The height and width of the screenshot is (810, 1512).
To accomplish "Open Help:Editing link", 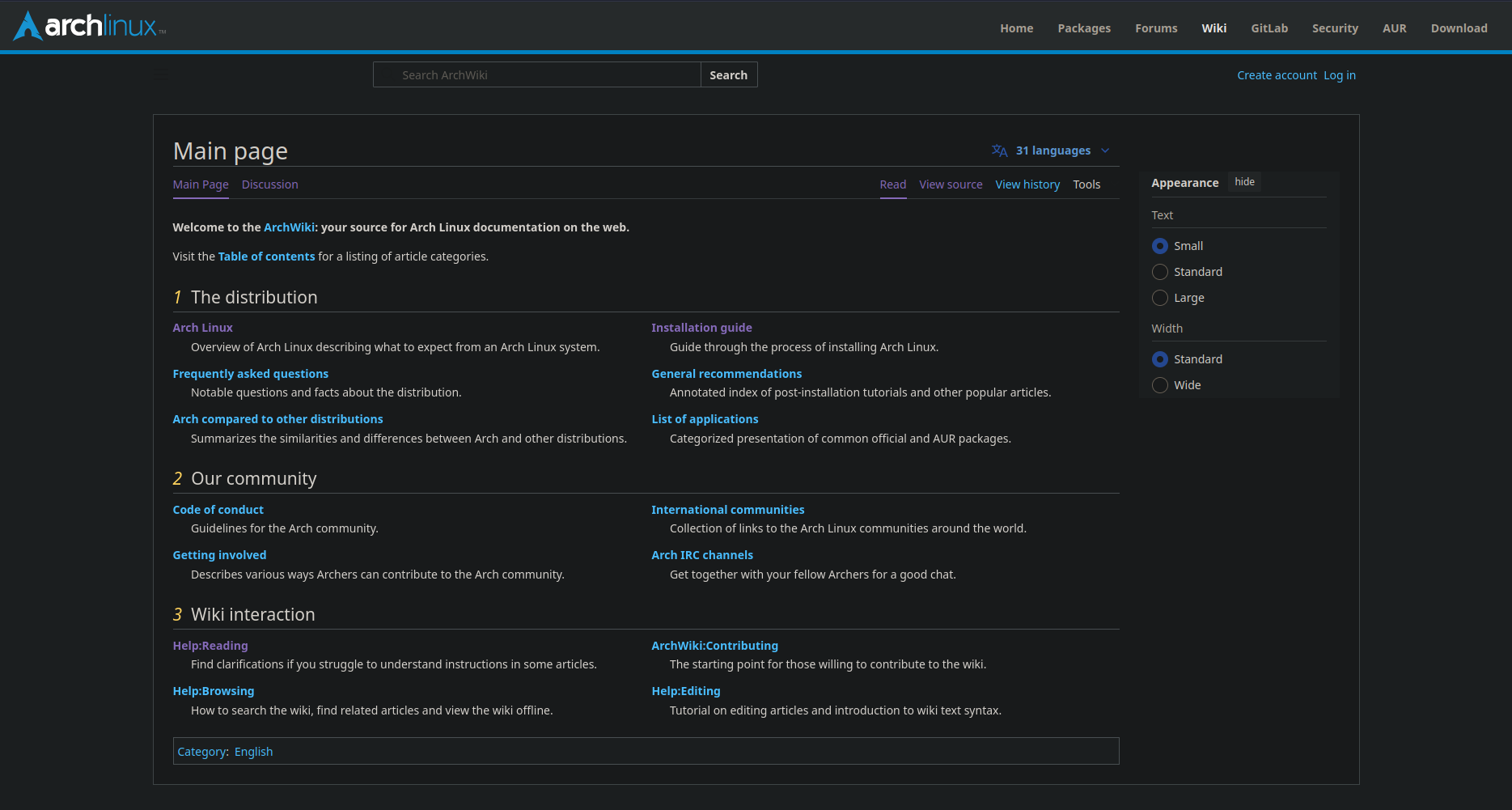I will click(686, 691).
